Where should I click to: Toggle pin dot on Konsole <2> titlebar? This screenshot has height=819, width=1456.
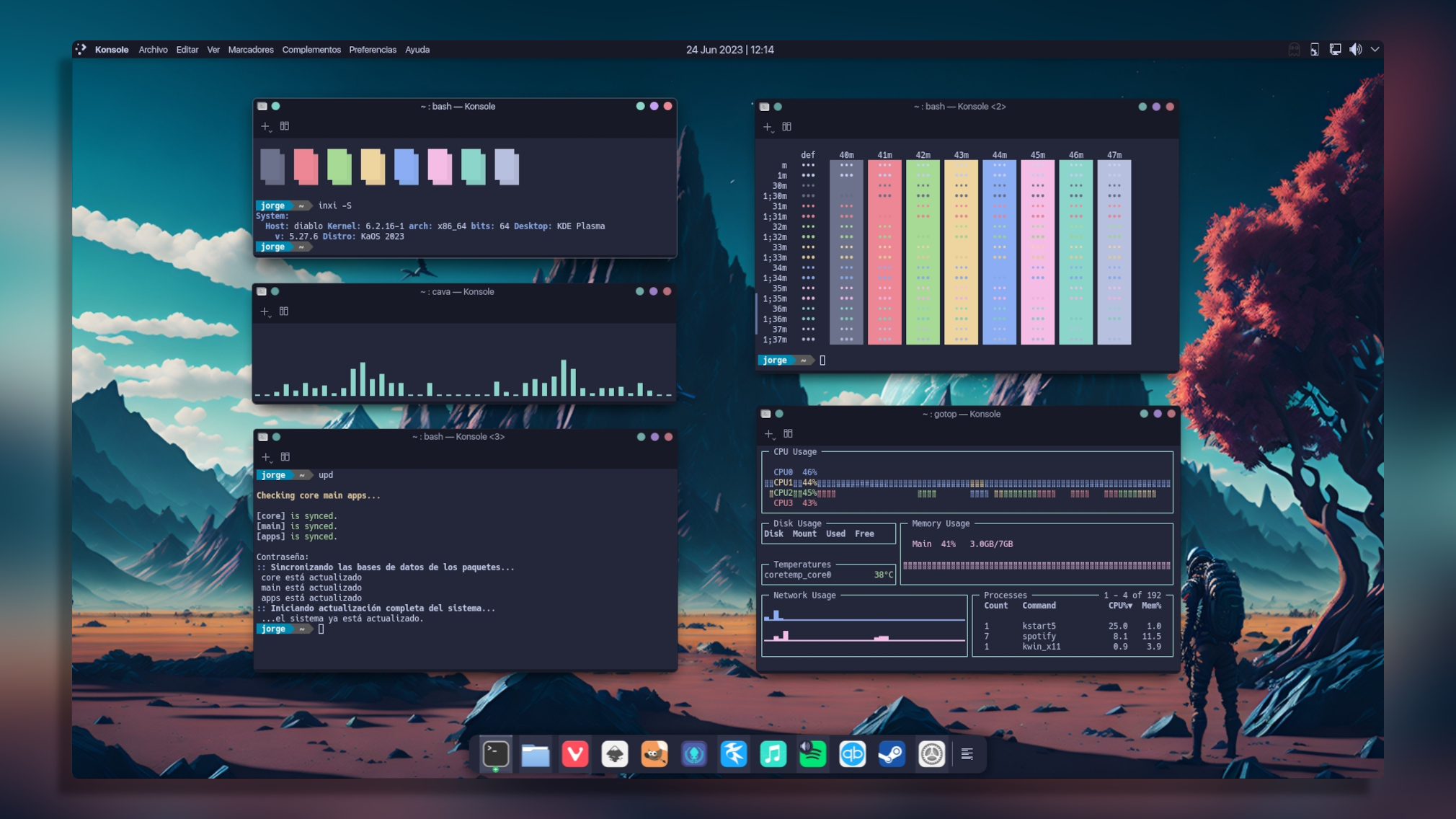(x=778, y=107)
